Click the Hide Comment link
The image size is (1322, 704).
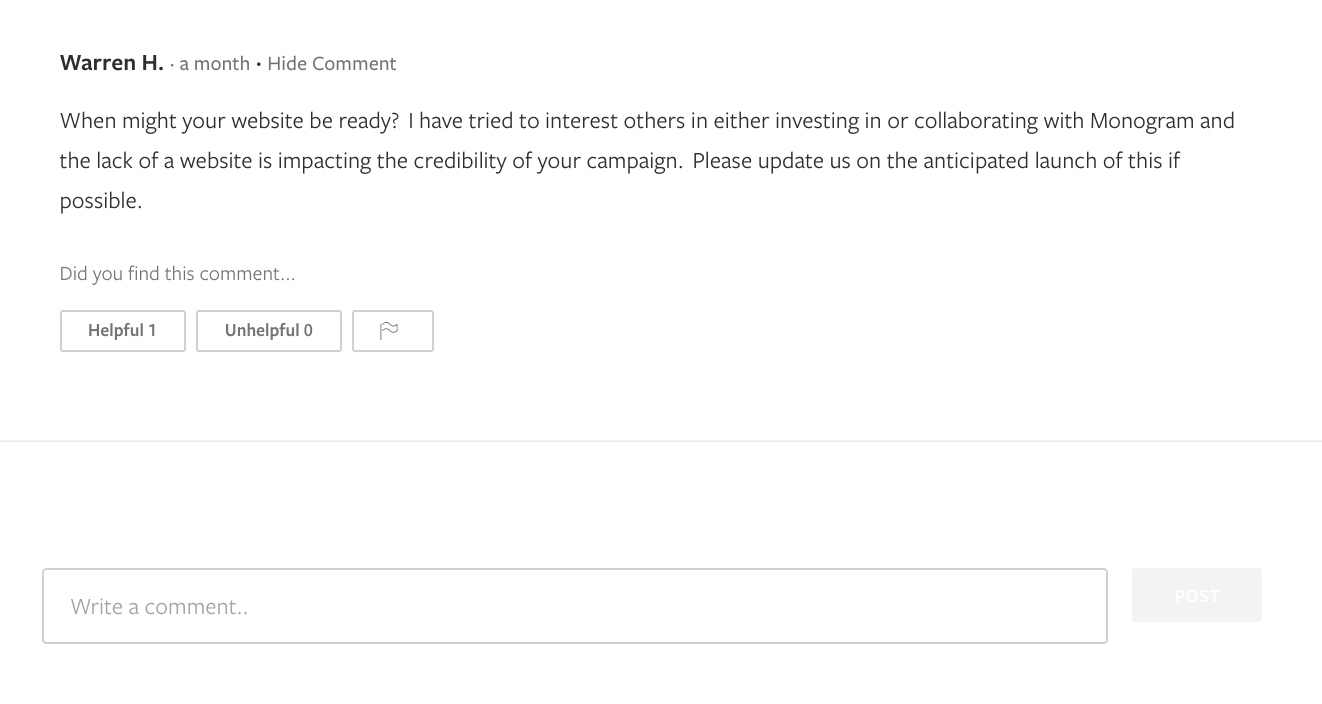(331, 64)
